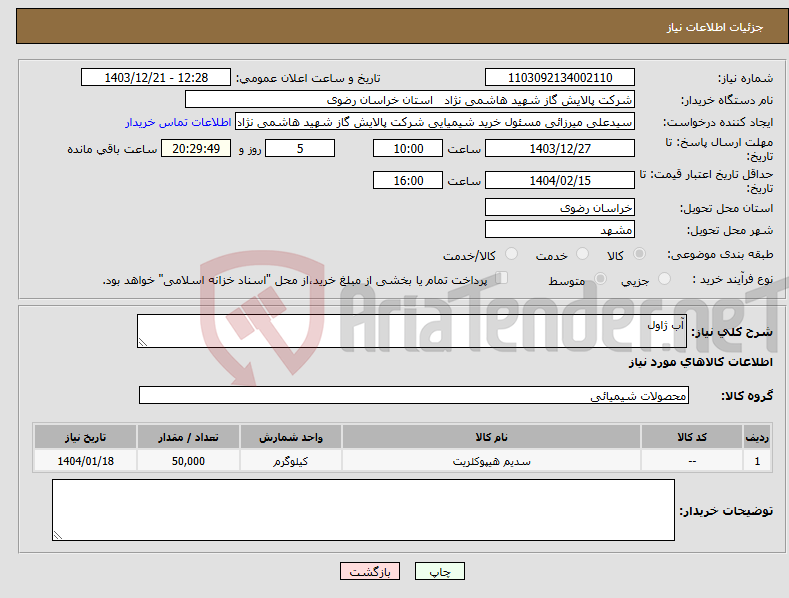
Task: Select the جزیی purchase type radio
Action: coord(664,278)
